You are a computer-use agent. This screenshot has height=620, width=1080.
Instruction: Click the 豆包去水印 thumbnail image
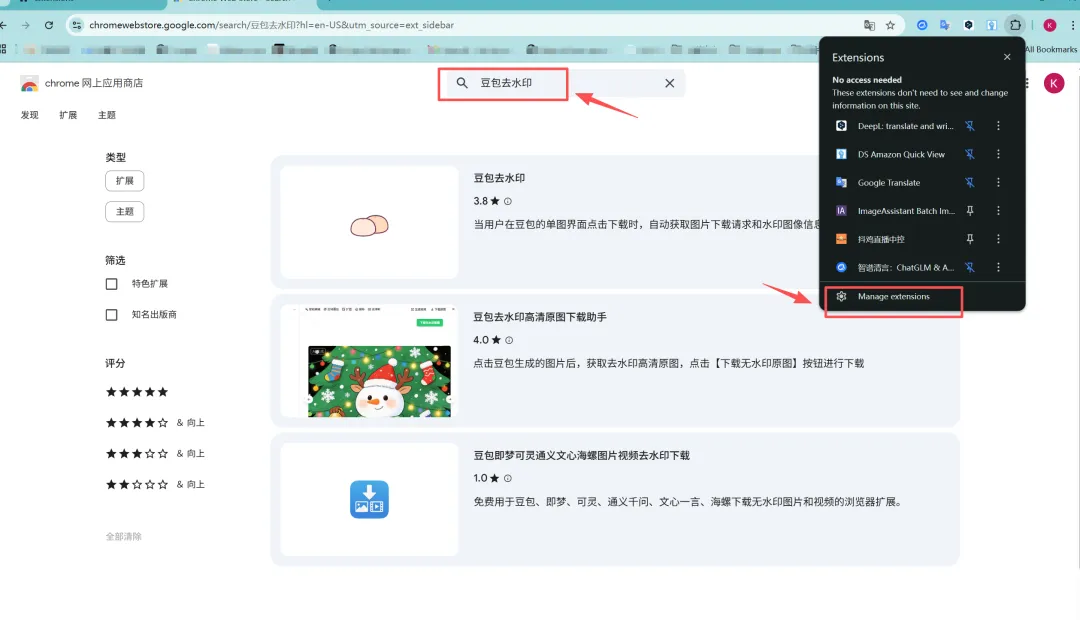[x=369, y=222]
